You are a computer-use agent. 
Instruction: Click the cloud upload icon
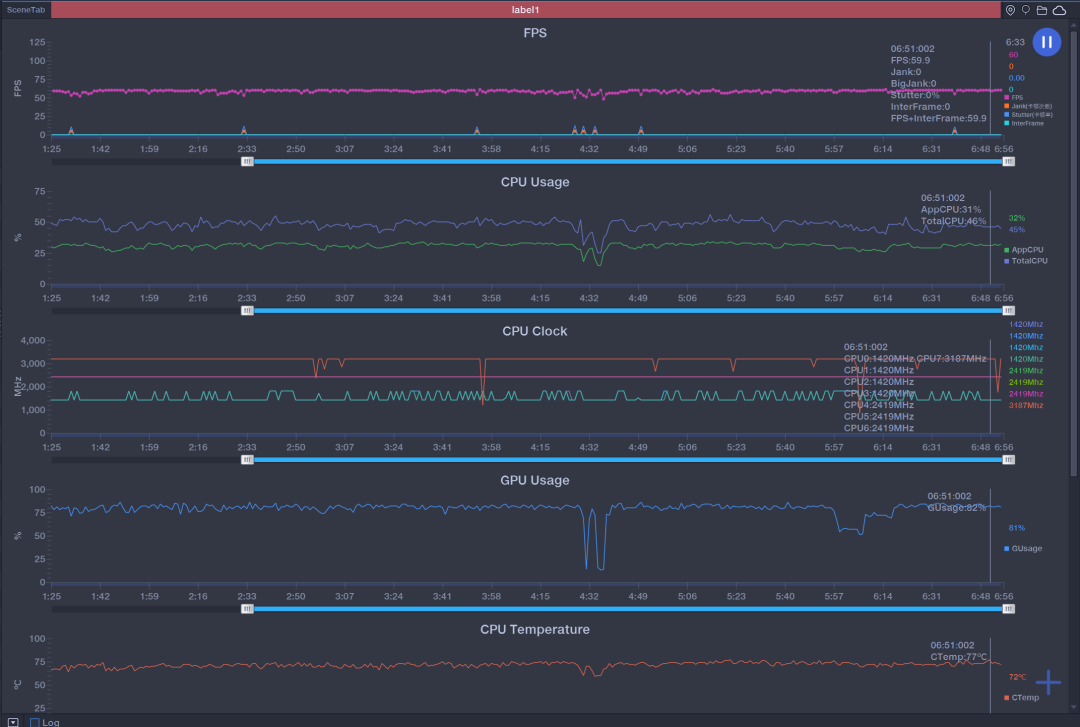coord(1059,10)
